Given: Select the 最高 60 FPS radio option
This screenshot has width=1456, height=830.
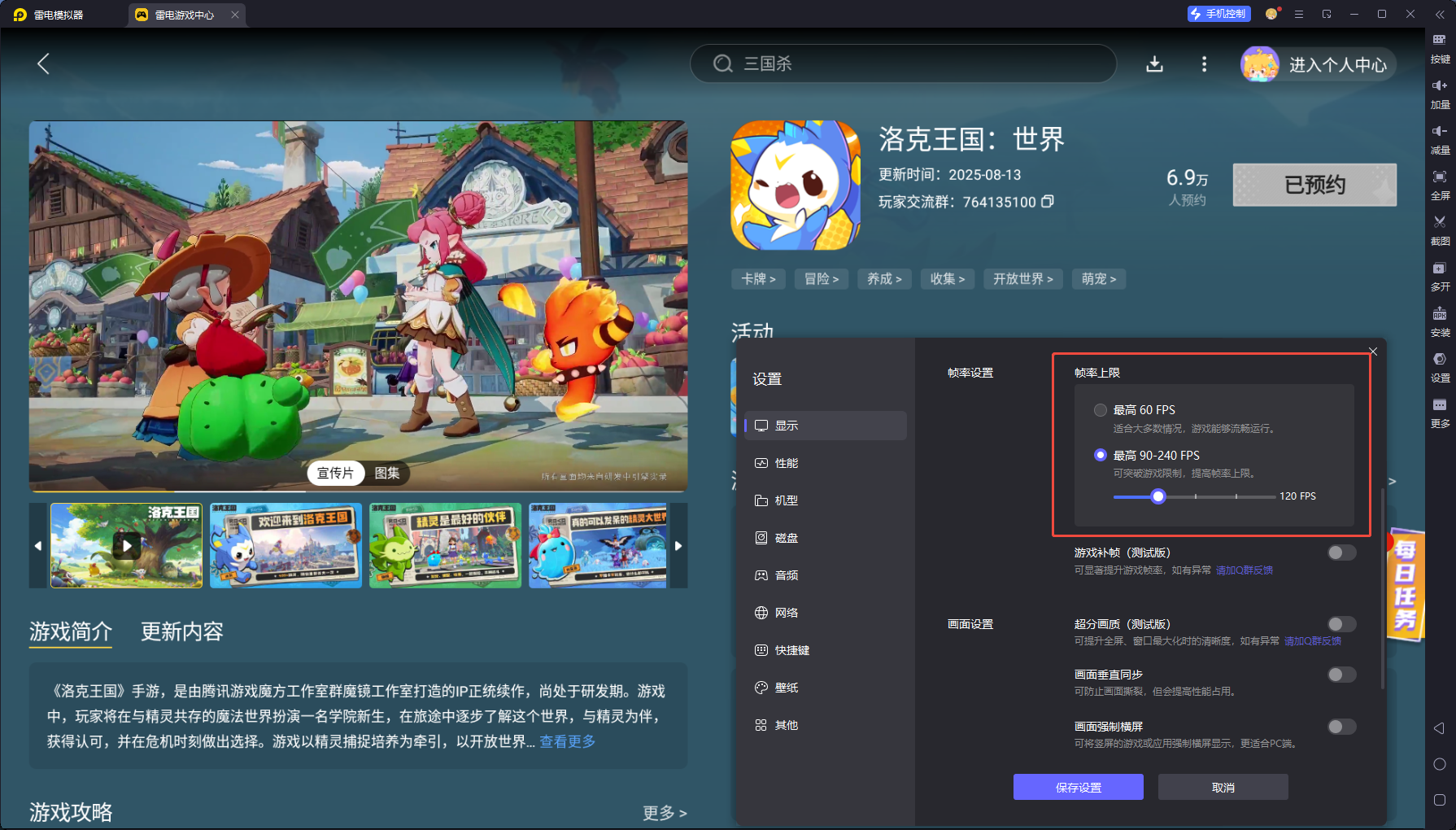Looking at the screenshot, I should (x=1101, y=410).
